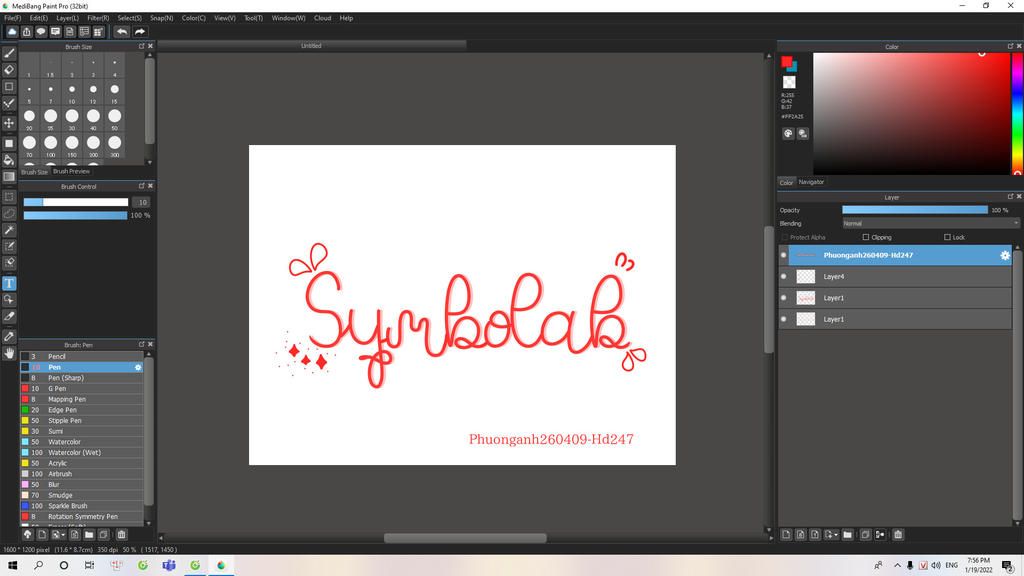Viewport: 1024px width, 576px height.
Task: Choose the Gradient tool
Action: pos(9,176)
